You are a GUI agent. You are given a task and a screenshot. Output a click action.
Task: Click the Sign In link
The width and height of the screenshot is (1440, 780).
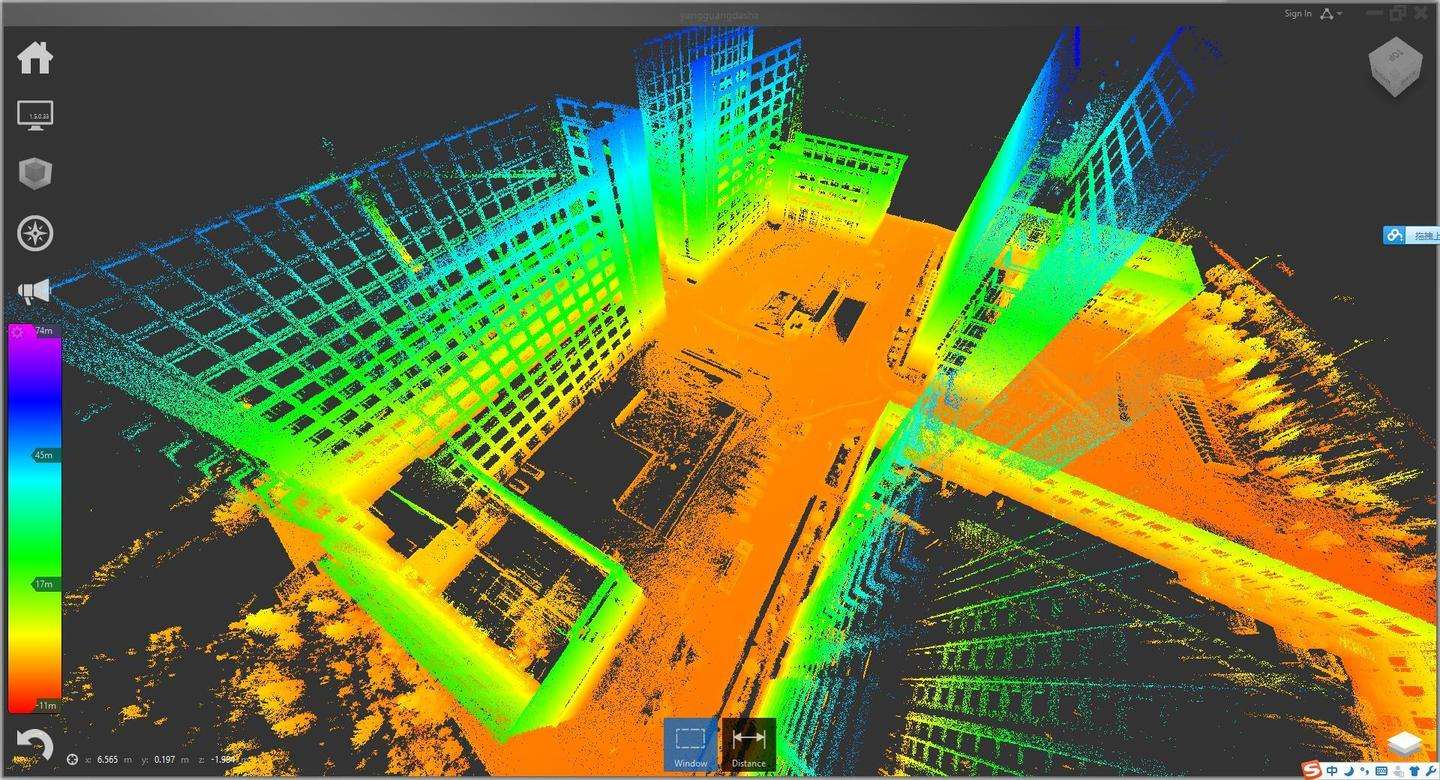click(x=1298, y=14)
